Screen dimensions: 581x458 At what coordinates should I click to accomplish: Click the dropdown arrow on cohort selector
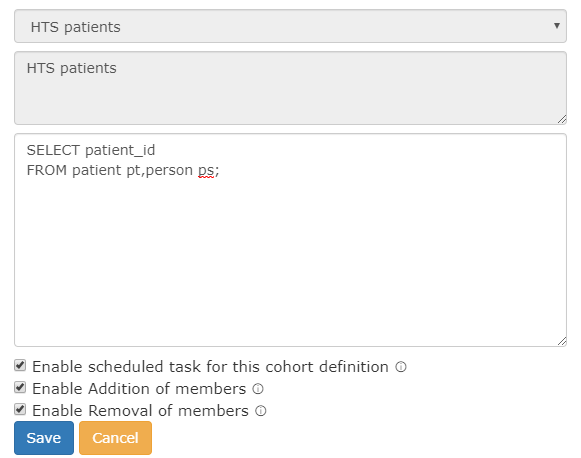[x=557, y=26]
